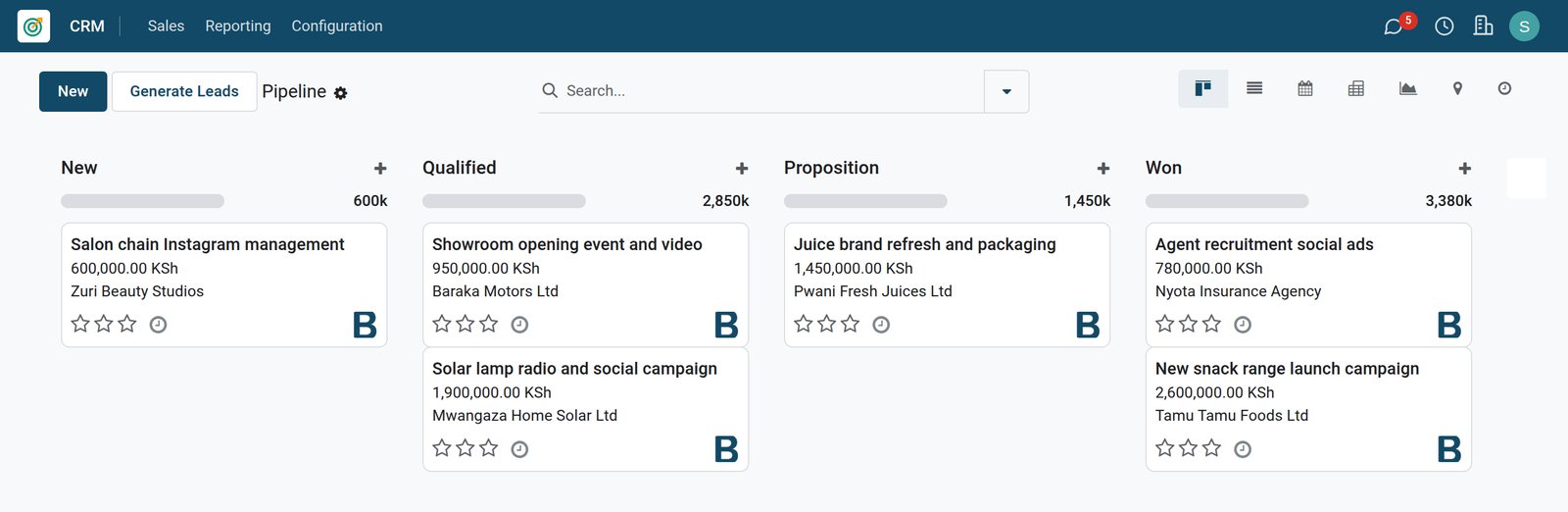Open the Configuration menu
The width and height of the screenshot is (1568, 512).
[x=337, y=26]
